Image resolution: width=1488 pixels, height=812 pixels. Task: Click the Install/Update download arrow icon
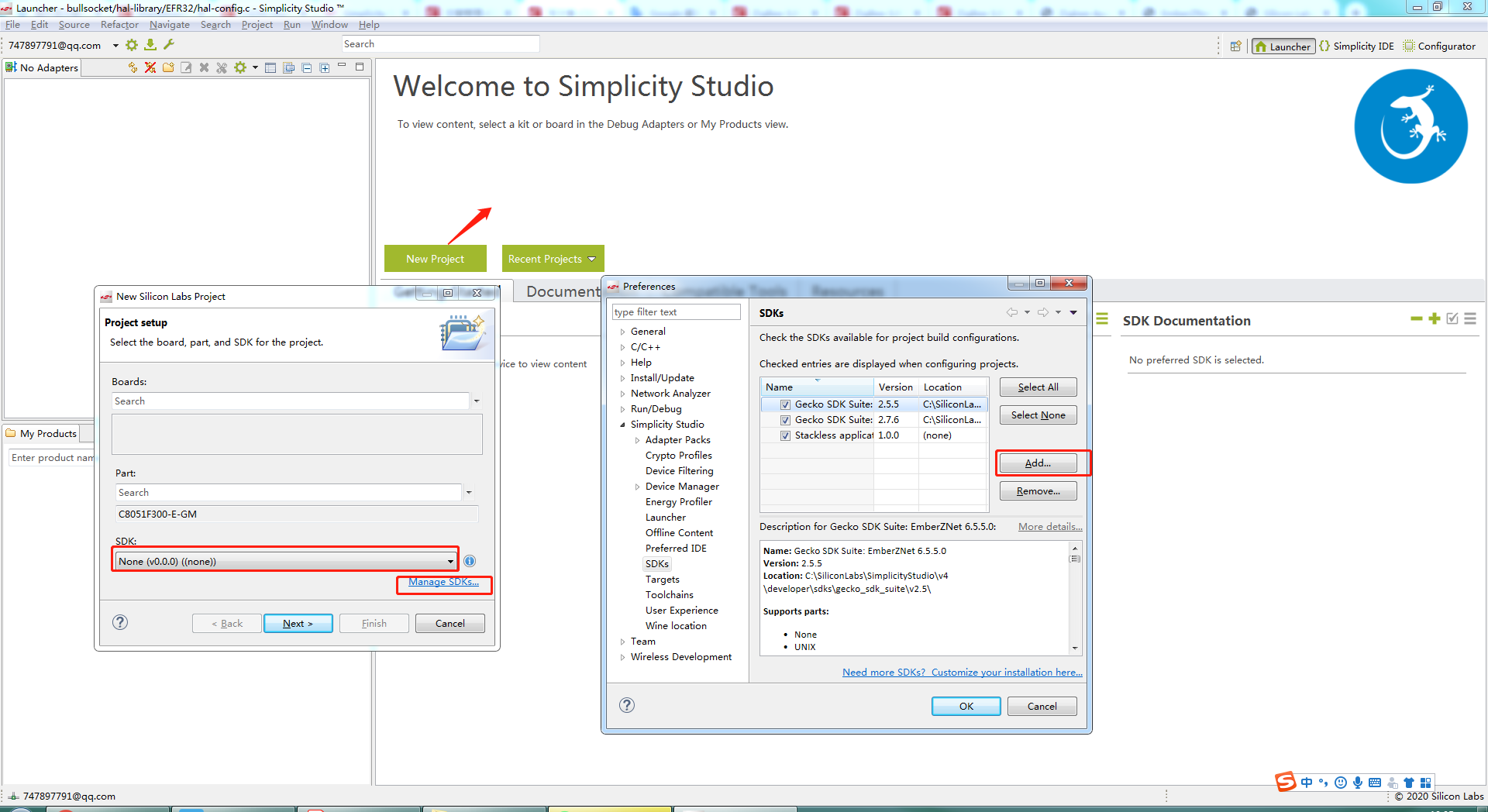pos(150,45)
